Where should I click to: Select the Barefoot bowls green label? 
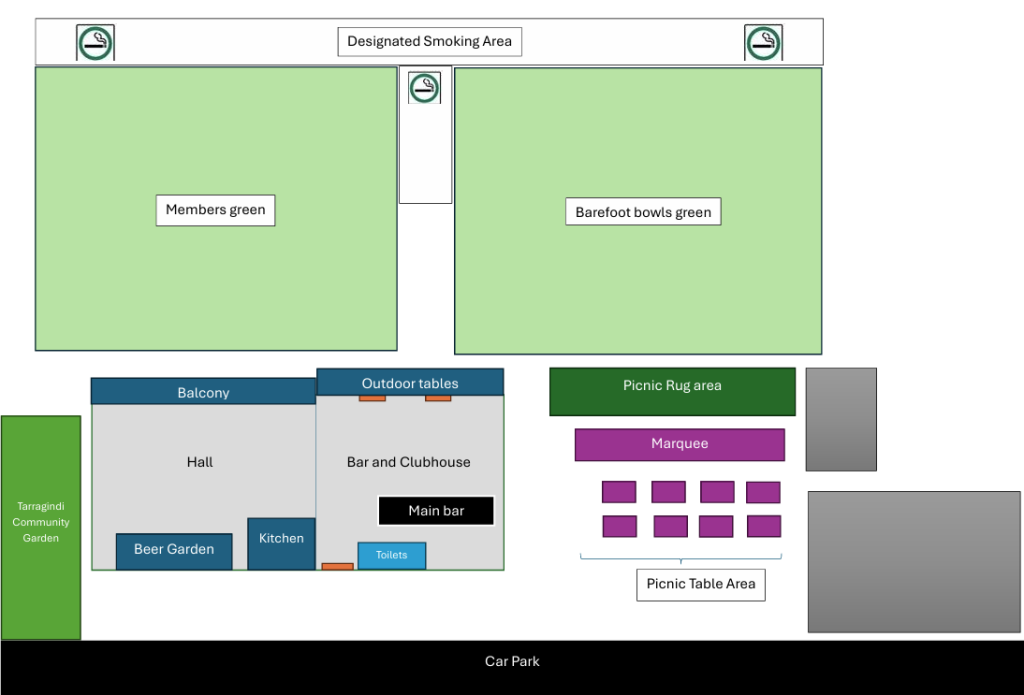[x=643, y=212]
